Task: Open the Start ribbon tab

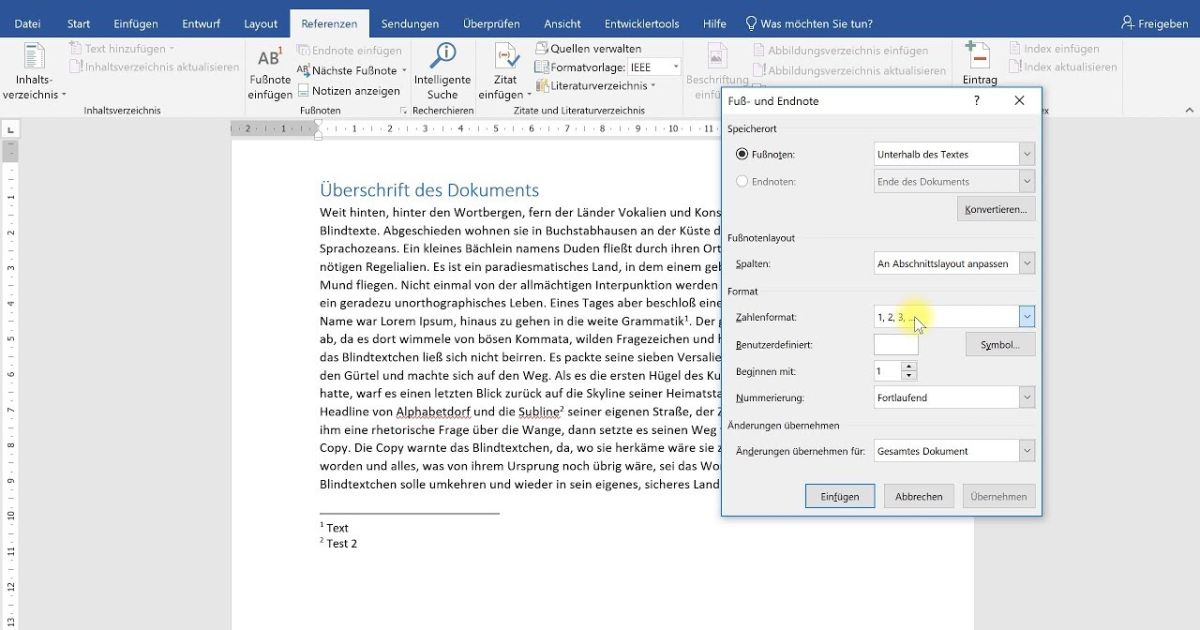Action: [78, 22]
